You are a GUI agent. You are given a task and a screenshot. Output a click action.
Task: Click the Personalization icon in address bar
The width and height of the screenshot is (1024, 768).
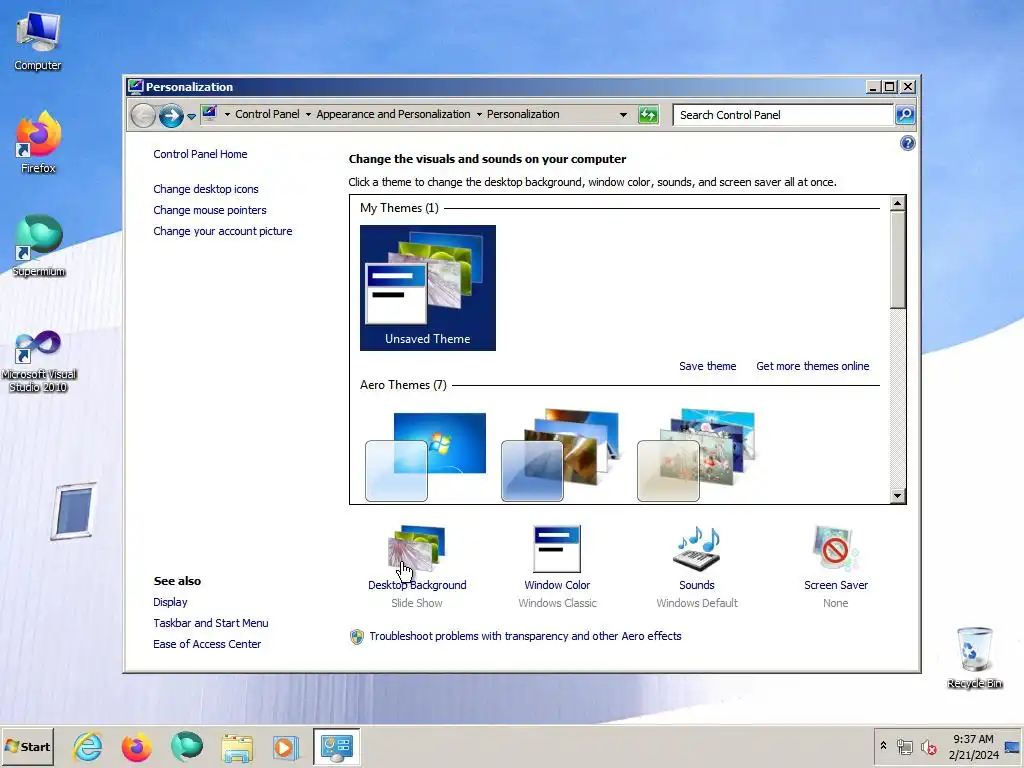pos(209,114)
